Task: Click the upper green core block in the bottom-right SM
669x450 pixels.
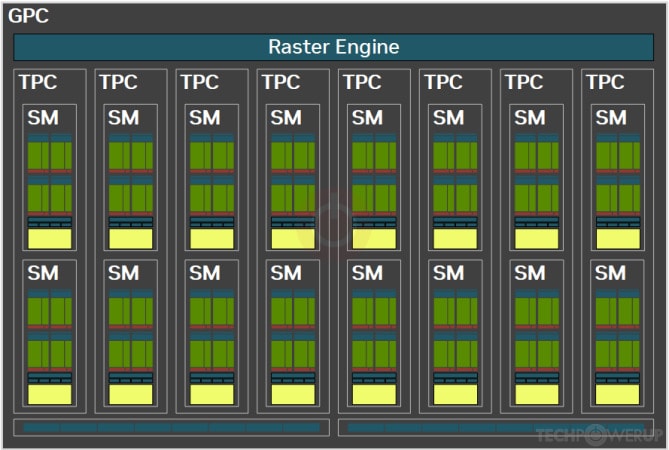Action: [617, 310]
